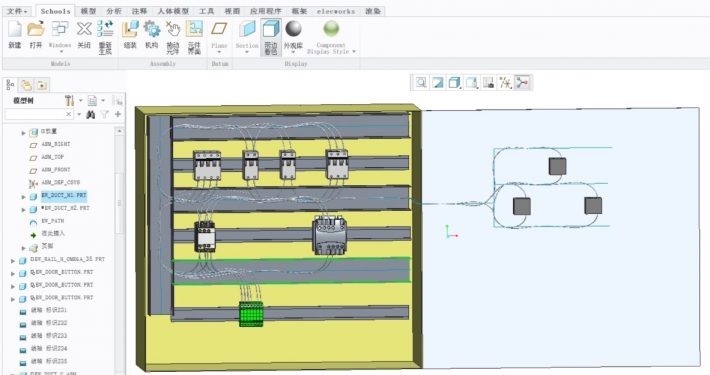This screenshot has width=710, height=375.
Task: Click the 拖动元件 drag components hand icon
Action: [x=173, y=37]
